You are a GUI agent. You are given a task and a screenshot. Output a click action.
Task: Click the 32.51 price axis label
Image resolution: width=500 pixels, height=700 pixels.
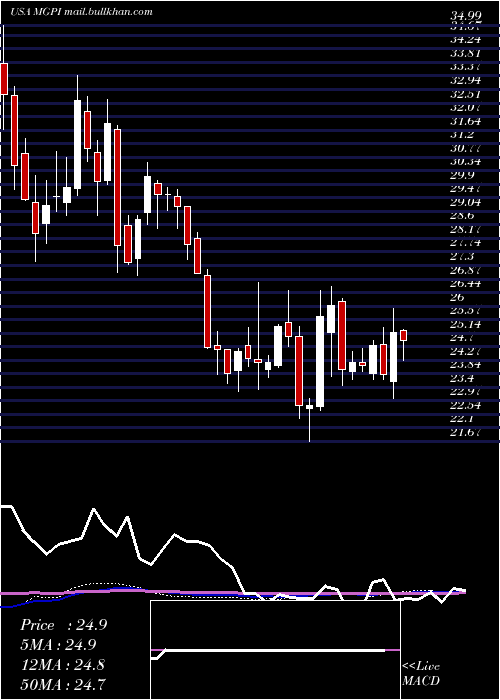(x=464, y=94)
